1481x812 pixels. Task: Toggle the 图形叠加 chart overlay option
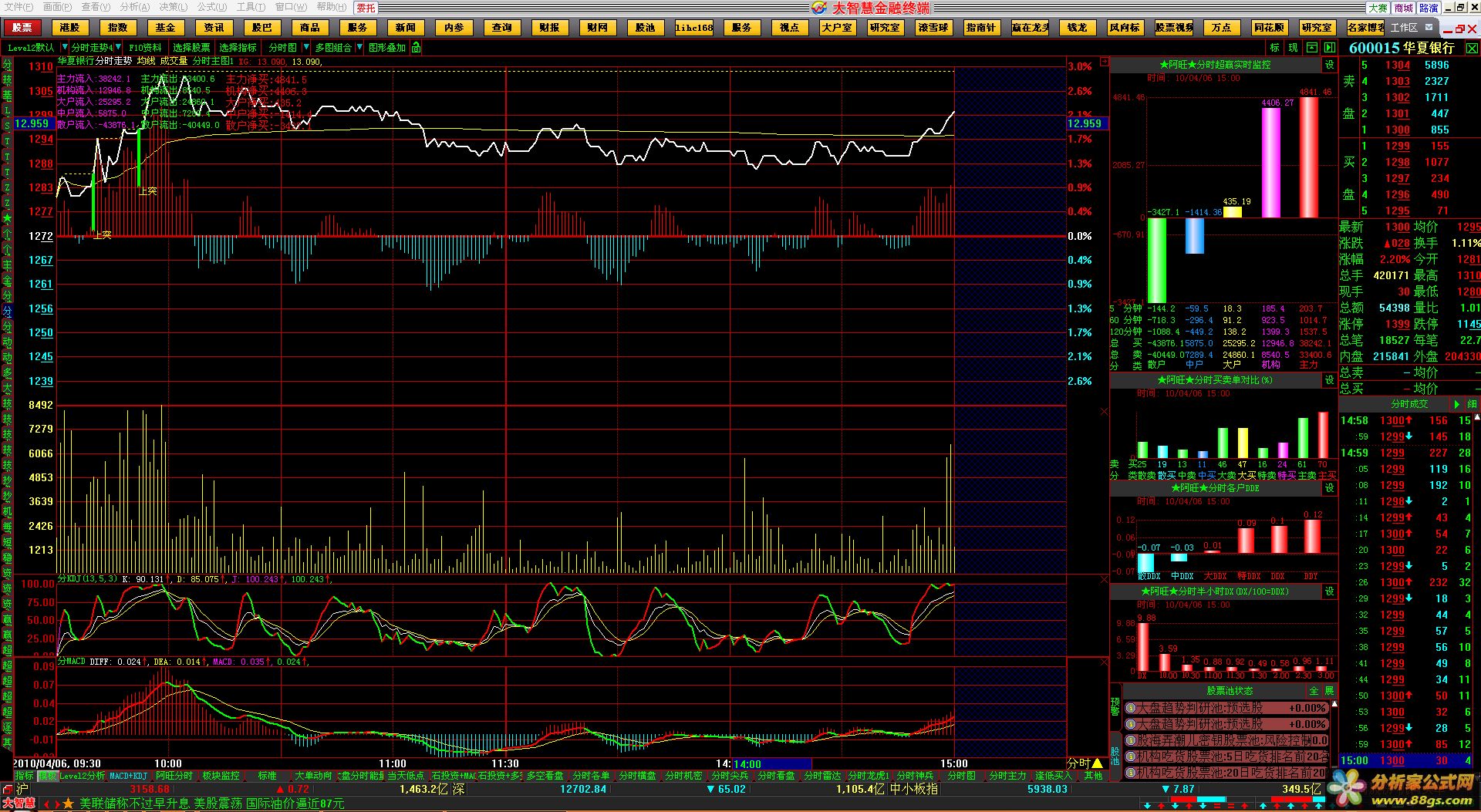tap(386, 48)
